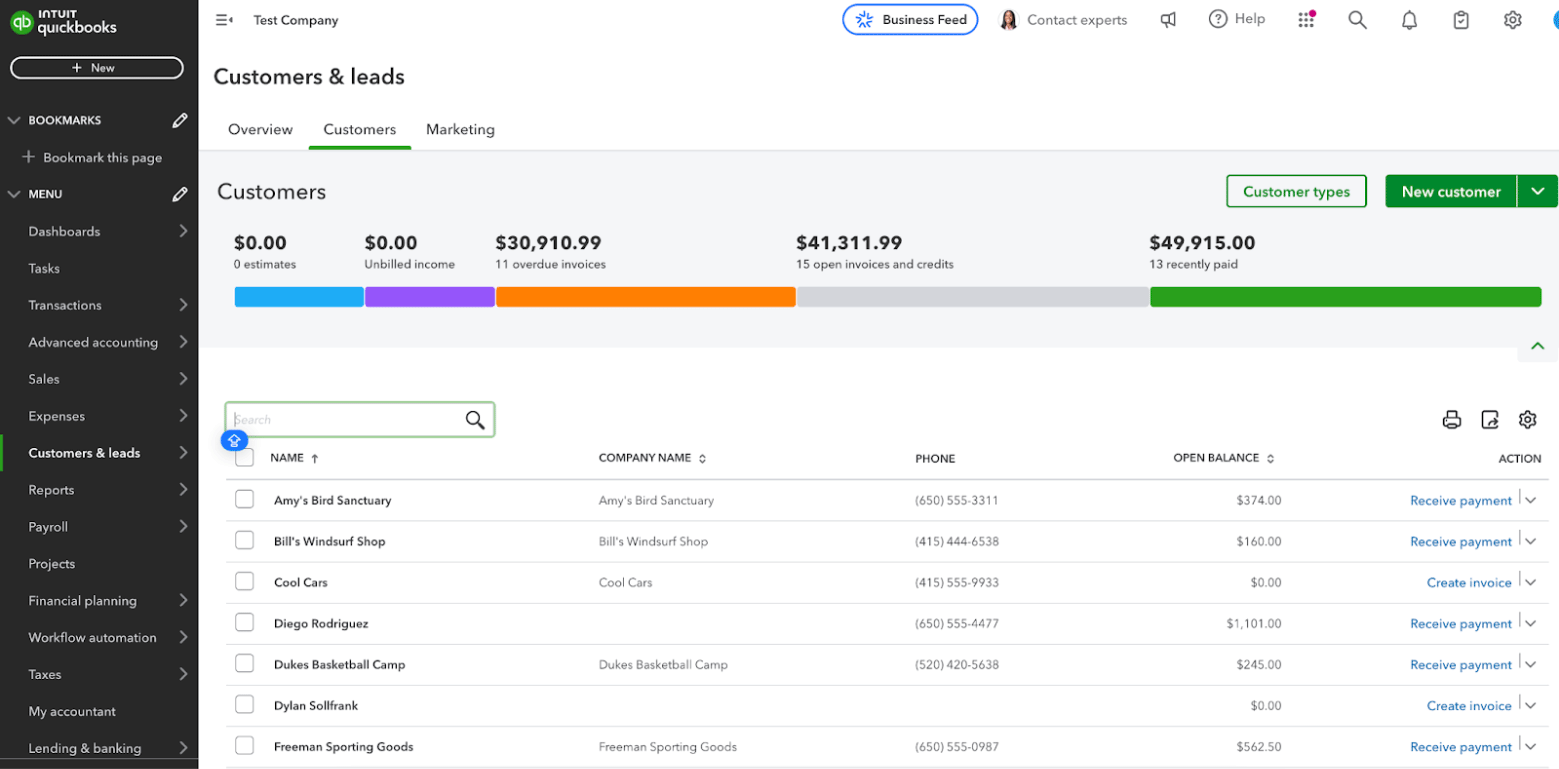Click Receive payment for Bill's Windsurf Shop
The height and width of the screenshot is (769, 1559).
coord(1461,542)
